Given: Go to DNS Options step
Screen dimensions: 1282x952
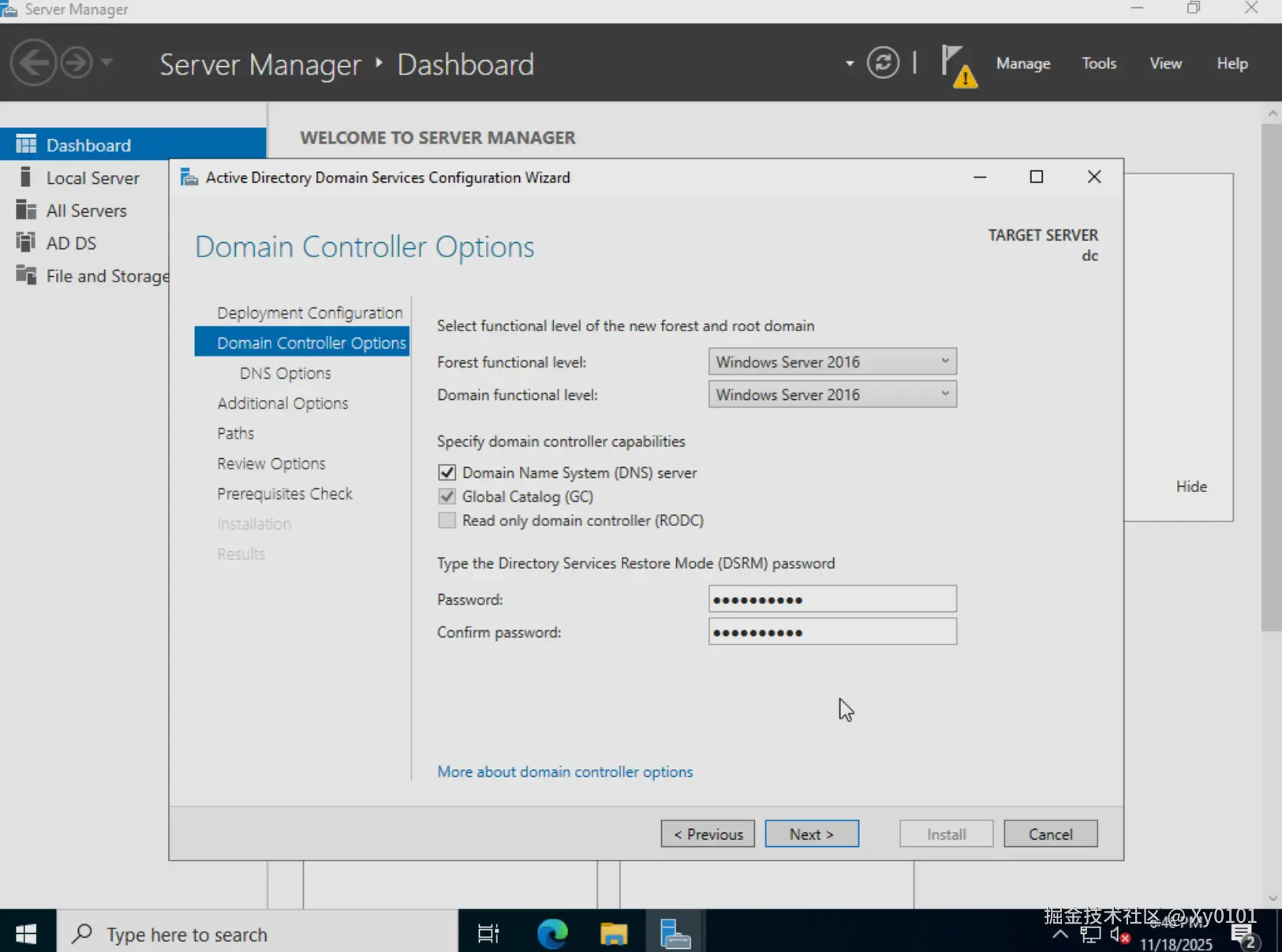Looking at the screenshot, I should click(x=286, y=373).
